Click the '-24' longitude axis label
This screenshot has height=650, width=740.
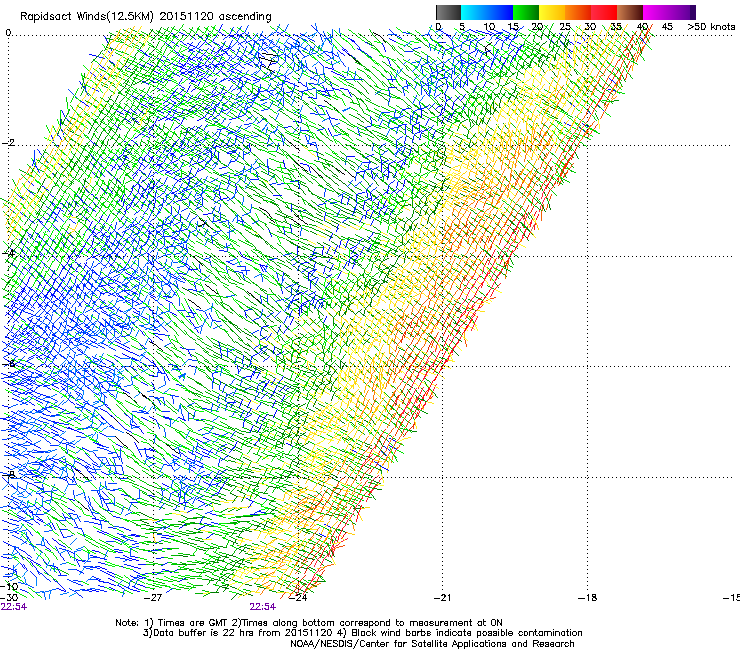click(x=298, y=598)
